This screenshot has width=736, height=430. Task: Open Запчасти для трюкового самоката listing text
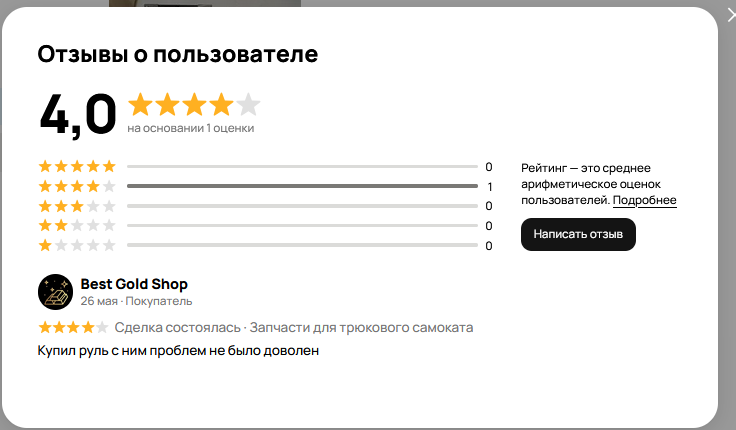pyautogui.click(x=361, y=327)
